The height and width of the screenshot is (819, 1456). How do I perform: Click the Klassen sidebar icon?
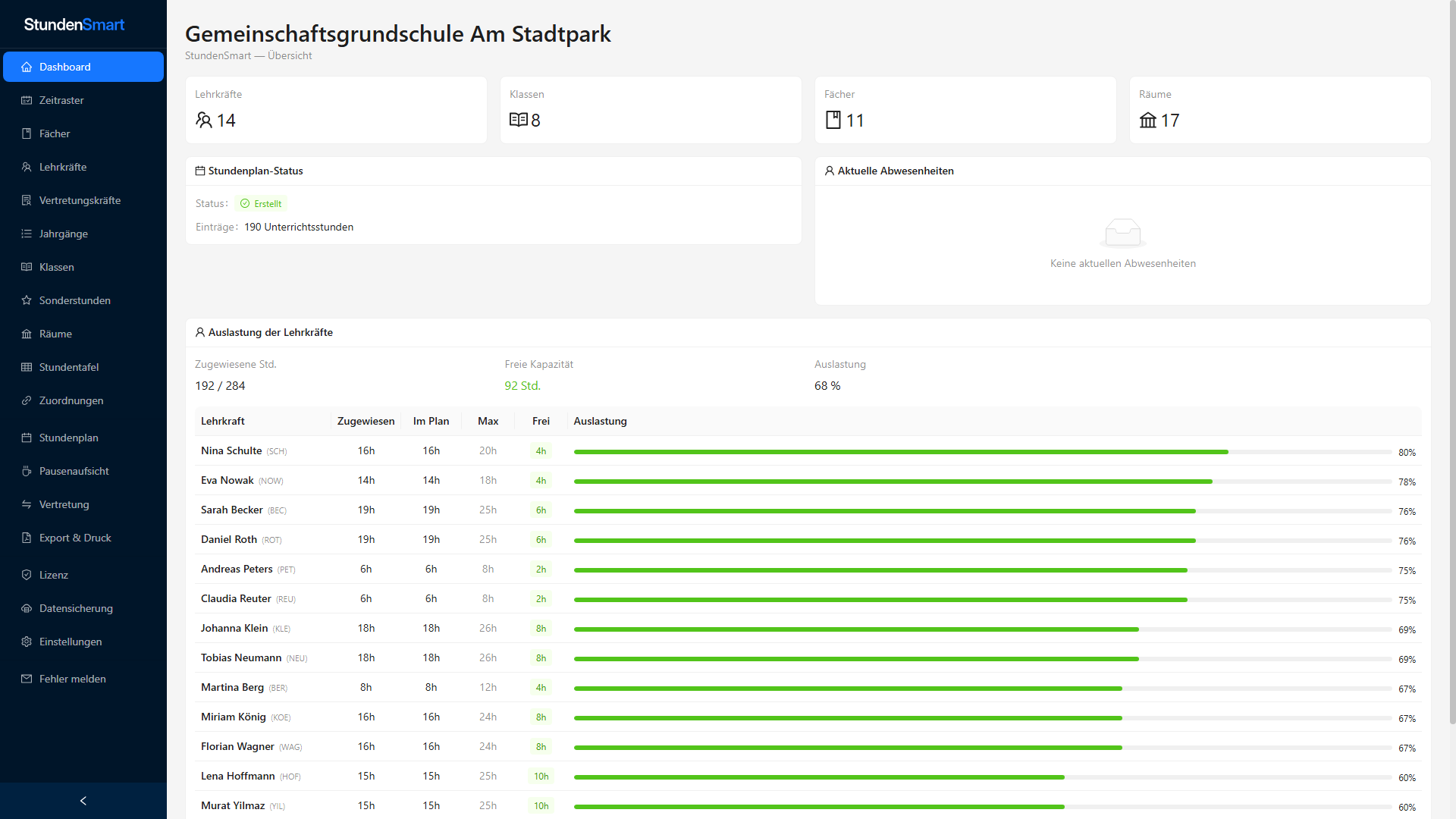tap(27, 267)
